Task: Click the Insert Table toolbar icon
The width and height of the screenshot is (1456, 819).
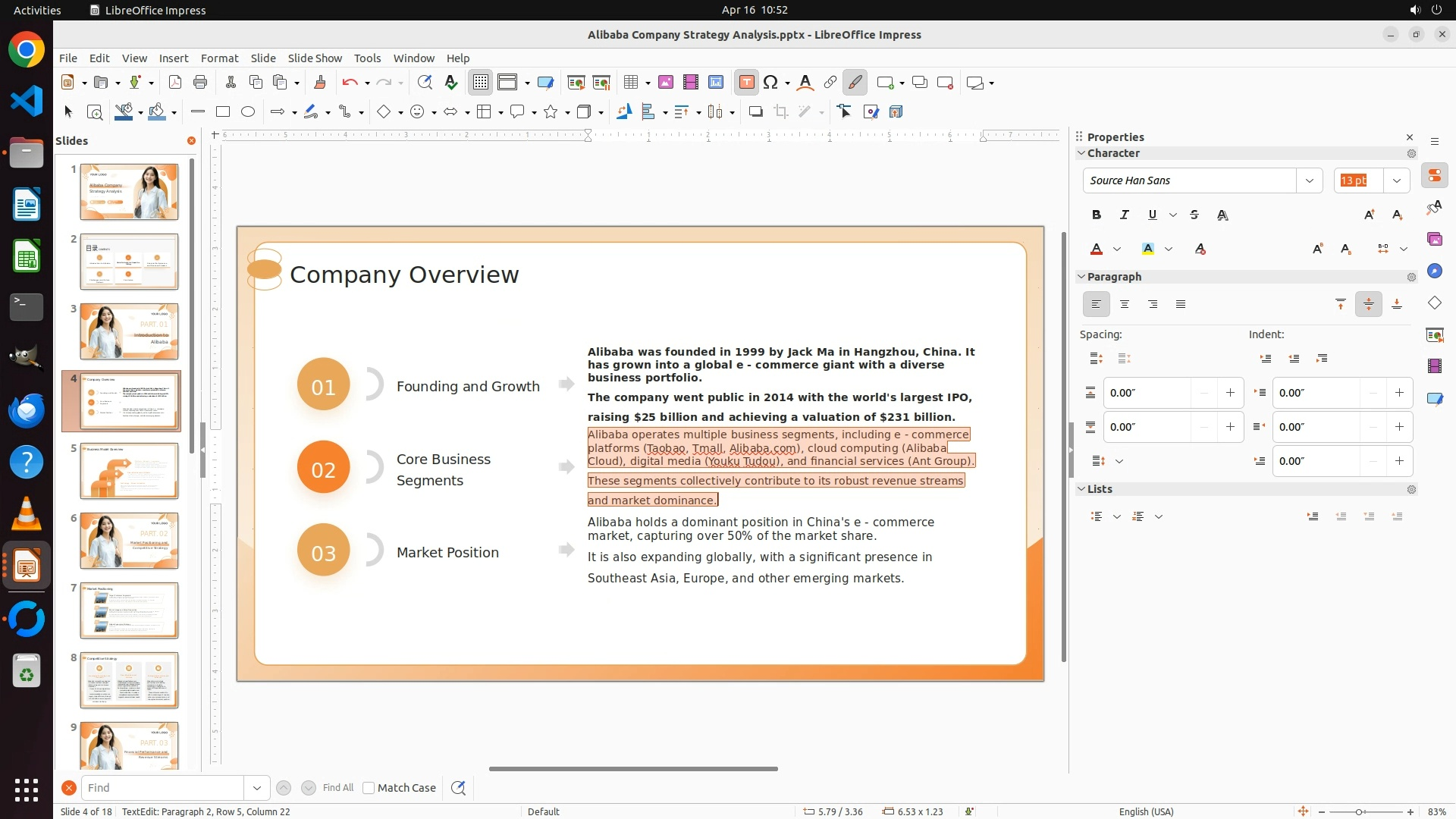Action: click(x=631, y=83)
